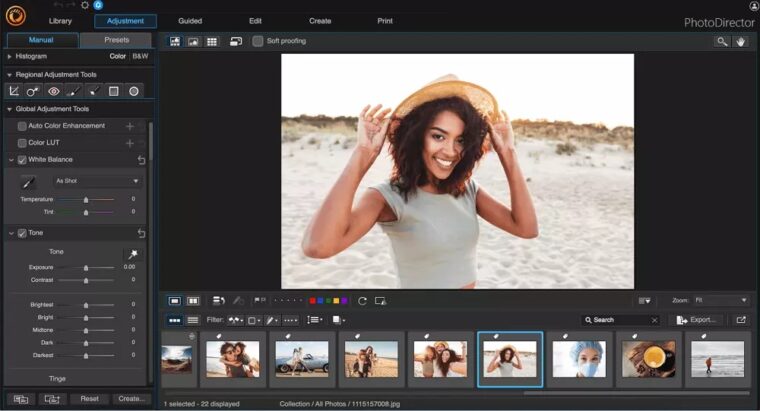Select the red color label swatch
This screenshot has height=411, width=760.
coord(313,301)
